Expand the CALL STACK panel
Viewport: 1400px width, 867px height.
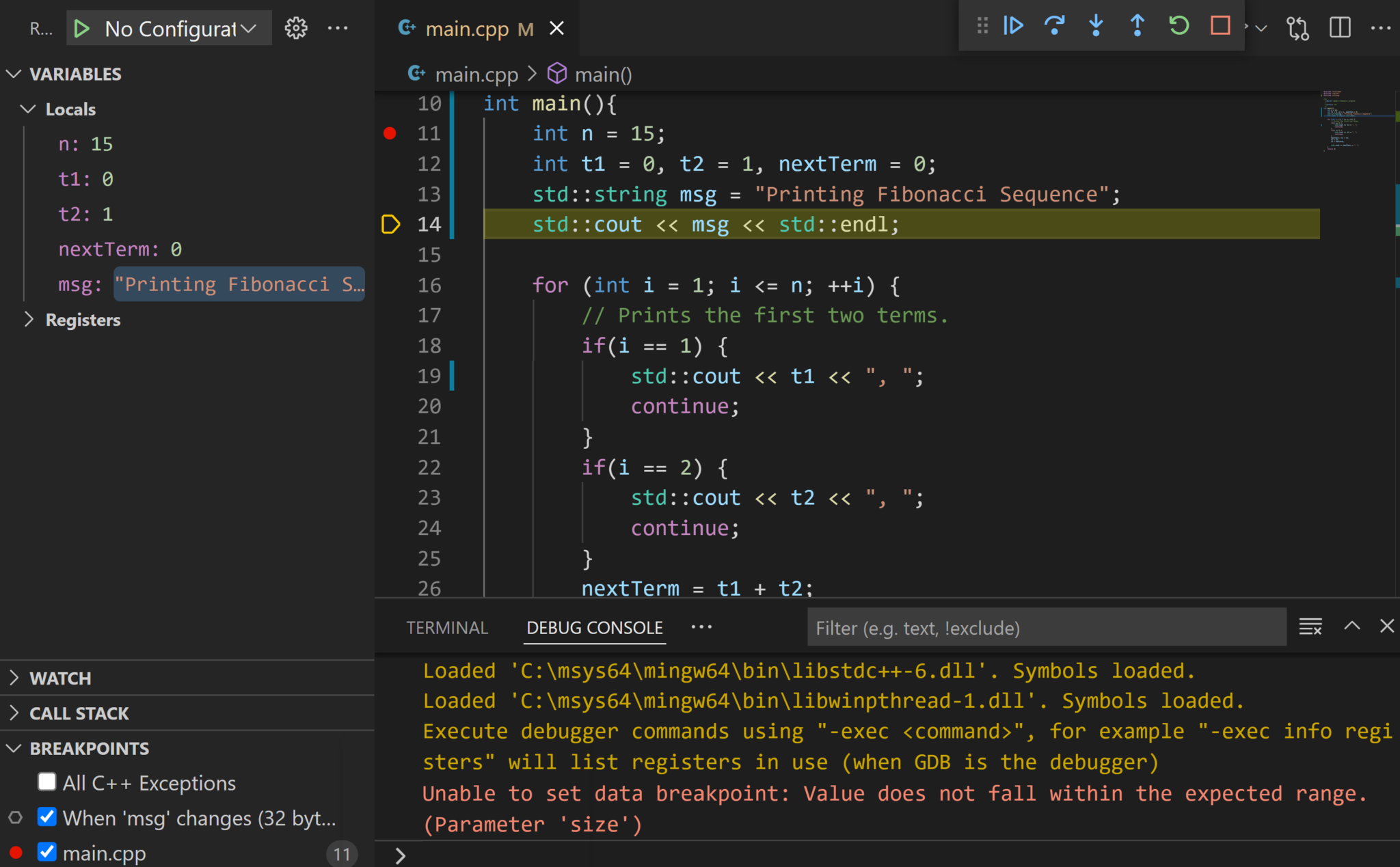tap(14, 713)
